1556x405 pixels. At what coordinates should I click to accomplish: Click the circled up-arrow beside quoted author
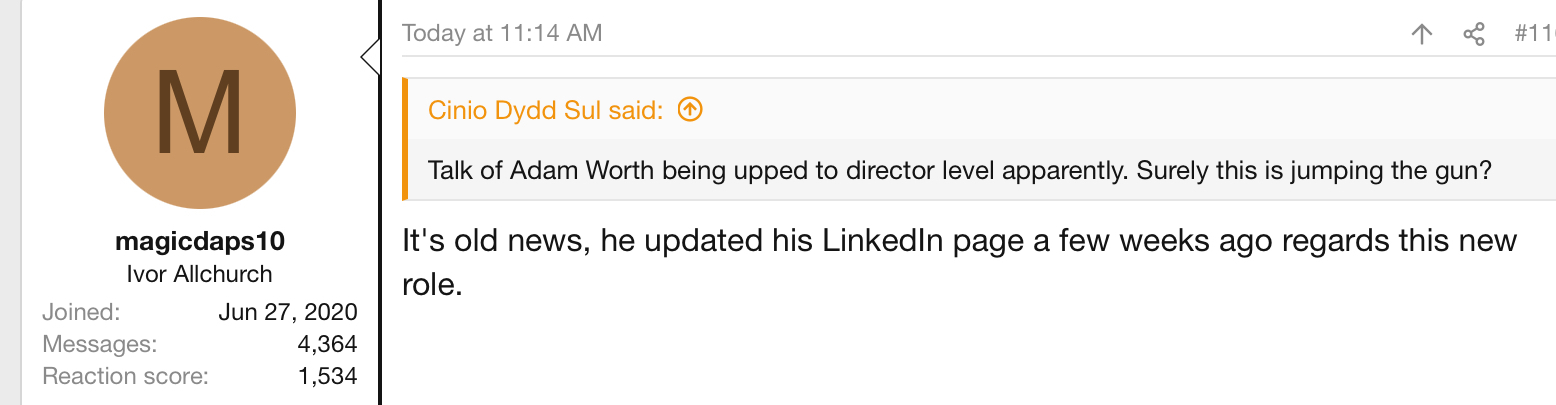690,109
